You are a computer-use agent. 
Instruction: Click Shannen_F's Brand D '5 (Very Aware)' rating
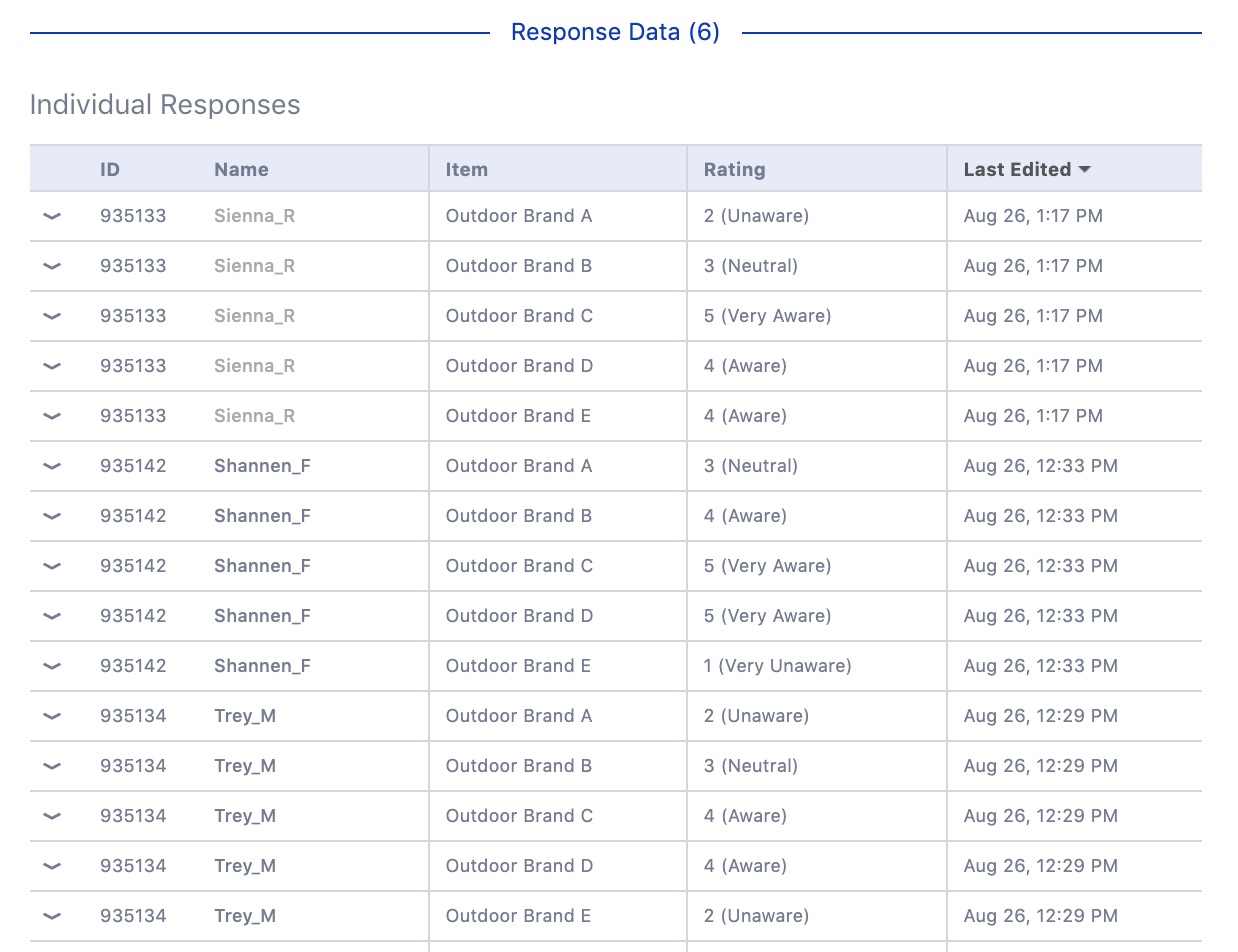click(767, 616)
